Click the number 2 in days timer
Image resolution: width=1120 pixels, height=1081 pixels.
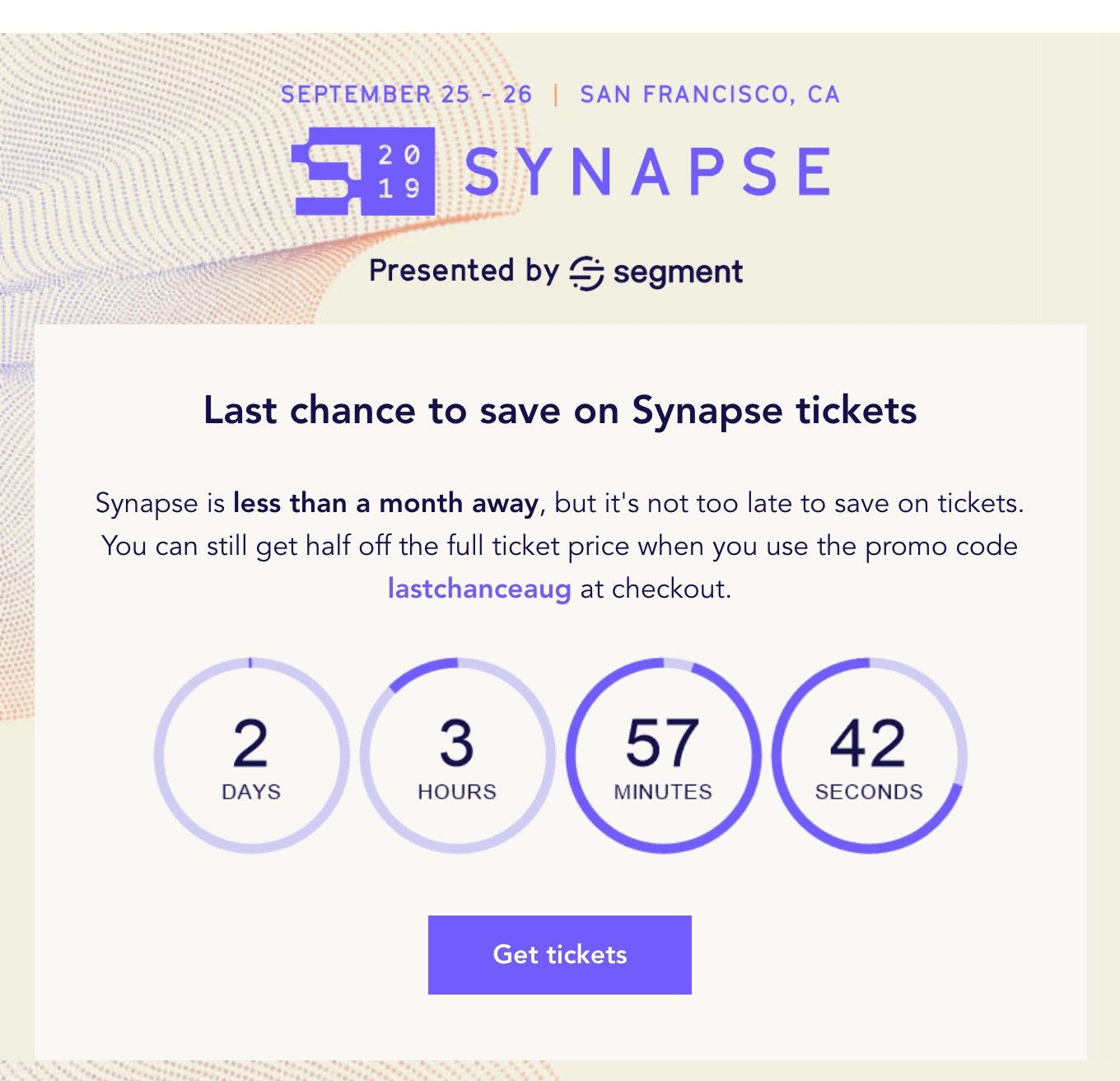(x=250, y=743)
